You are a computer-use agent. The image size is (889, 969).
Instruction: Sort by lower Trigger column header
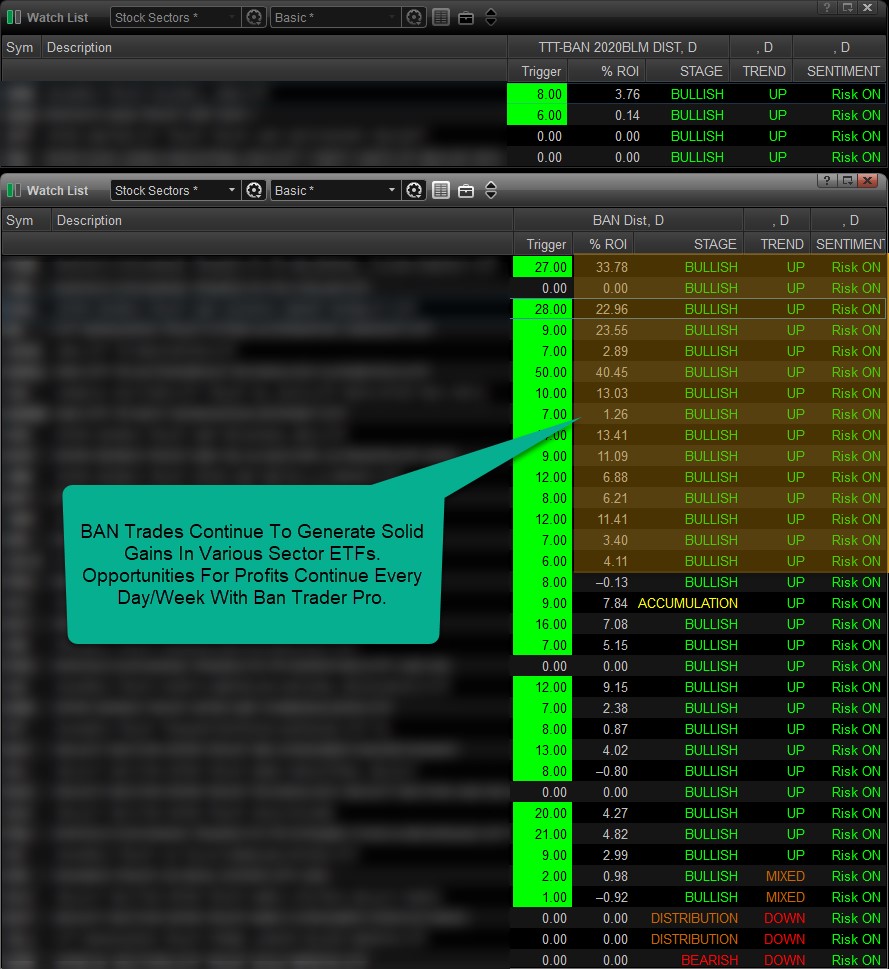coord(544,244)
